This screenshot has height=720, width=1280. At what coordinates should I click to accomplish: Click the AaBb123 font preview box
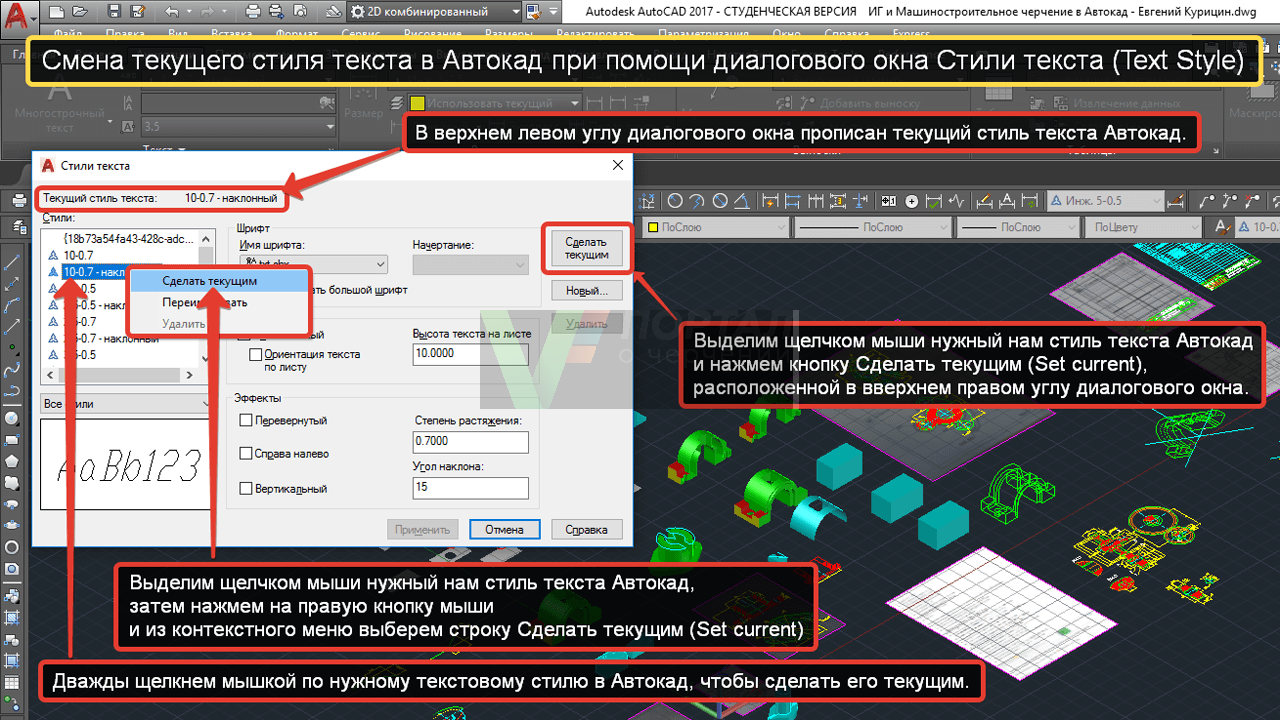coord(126,467)
